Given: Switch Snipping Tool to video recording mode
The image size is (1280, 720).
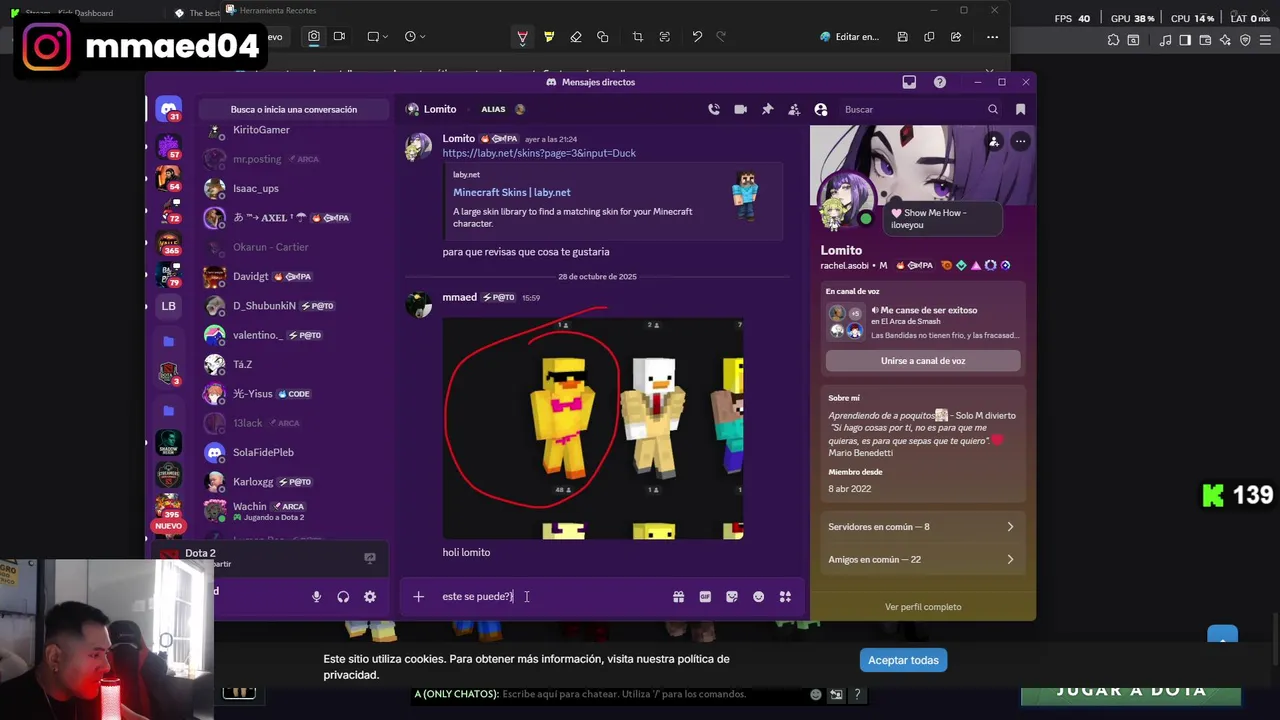Looking at the screenshot, I should pyautogui.click(x=339, y=37).
